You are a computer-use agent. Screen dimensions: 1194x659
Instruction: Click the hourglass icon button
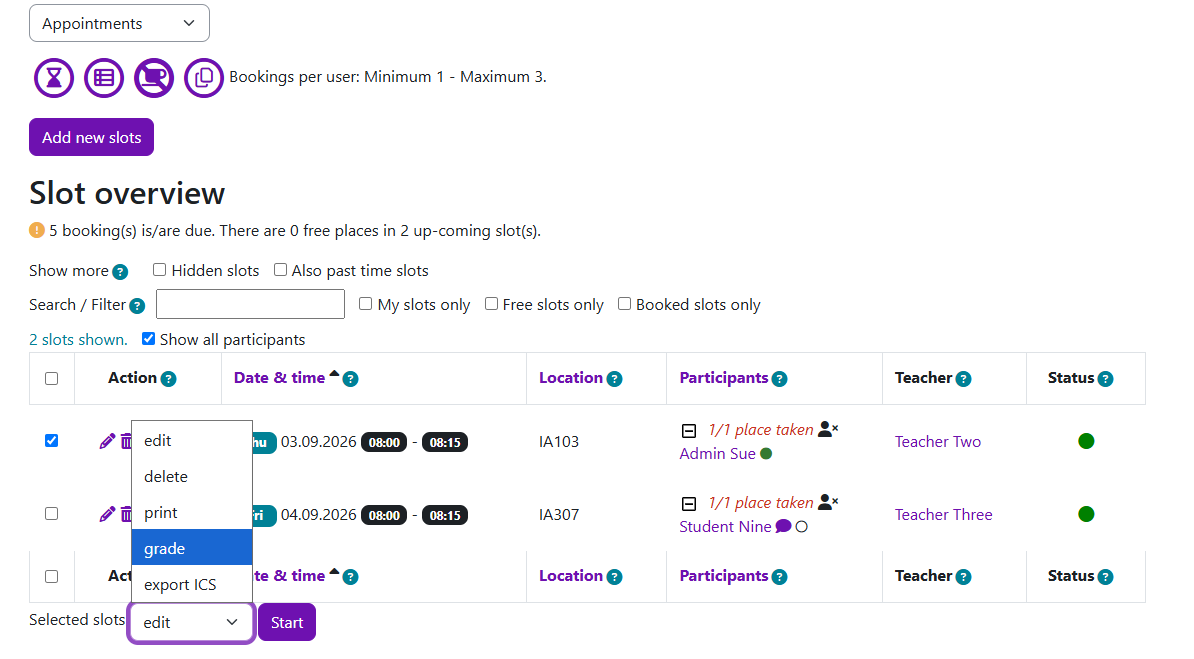tap(54, 78)
